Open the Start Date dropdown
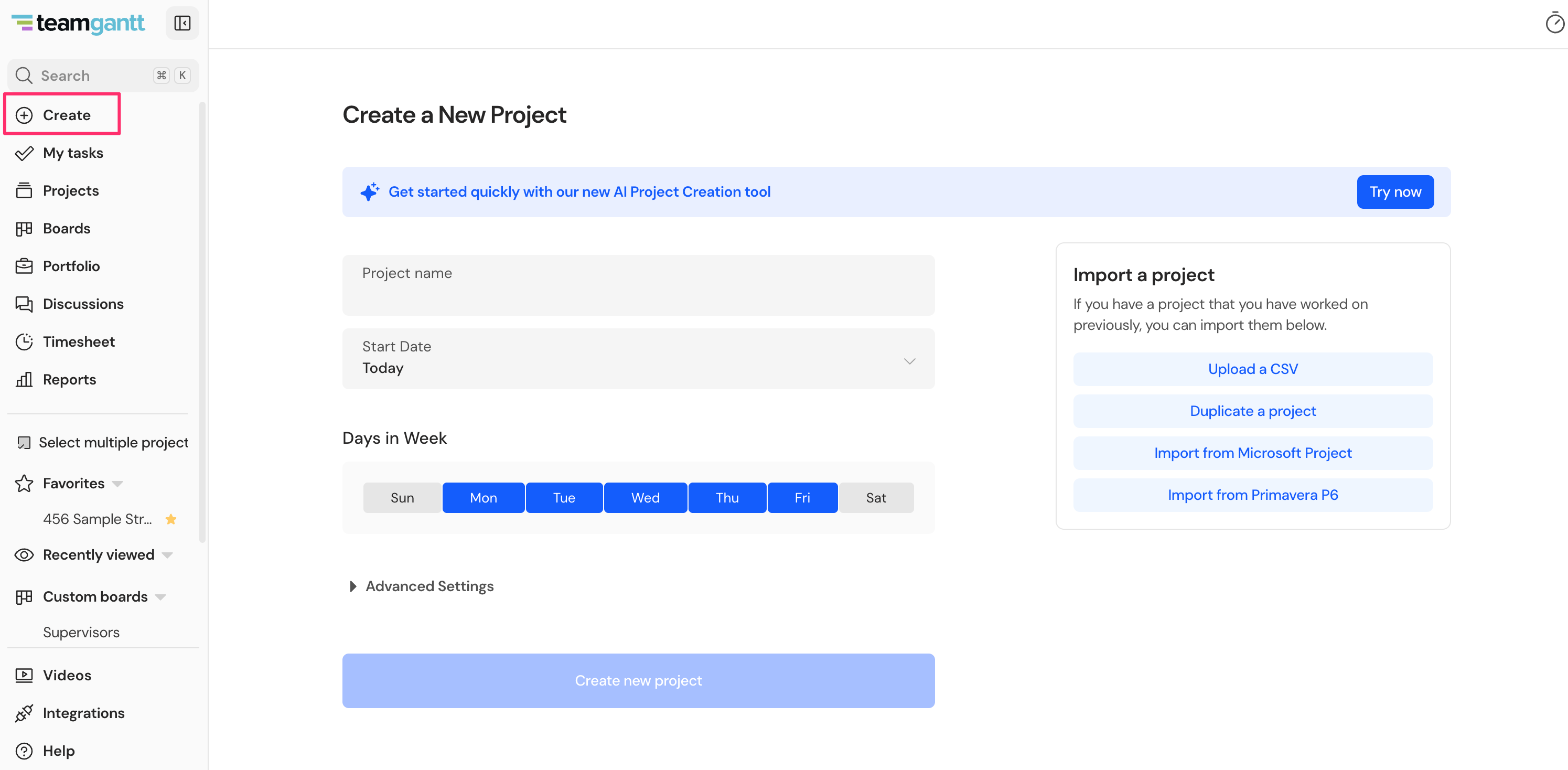This screenshot has width=1568, height=770. click(638, 359)
